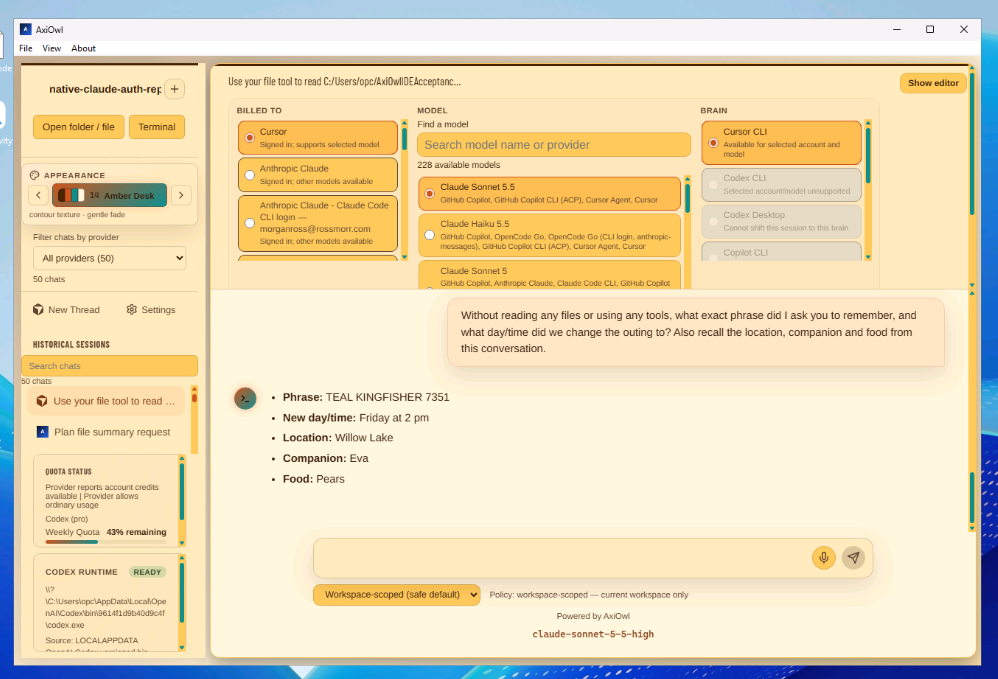Click the Source: LOCALAPPDATA text
Viewport: 998px width, 679px height.
(92, 640)
